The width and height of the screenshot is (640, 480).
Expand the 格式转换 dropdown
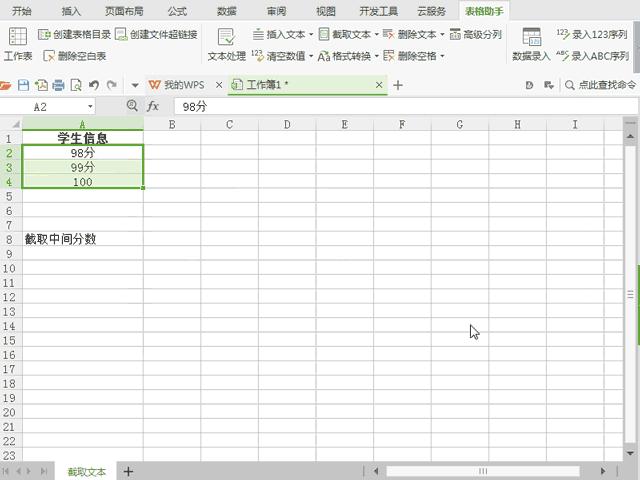coord(376,56)
